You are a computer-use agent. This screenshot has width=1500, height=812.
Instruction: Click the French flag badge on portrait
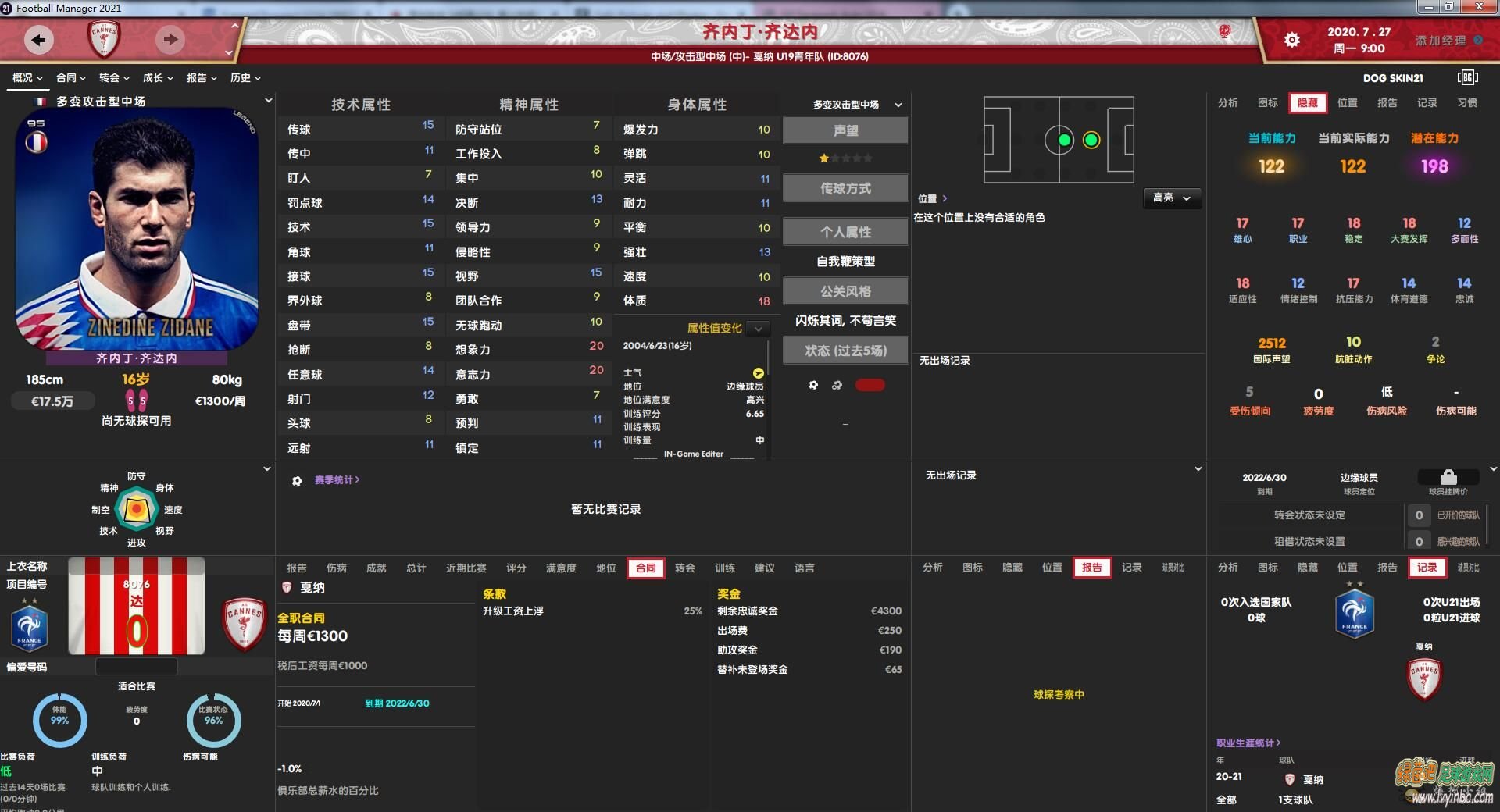[x=36, y=142]
